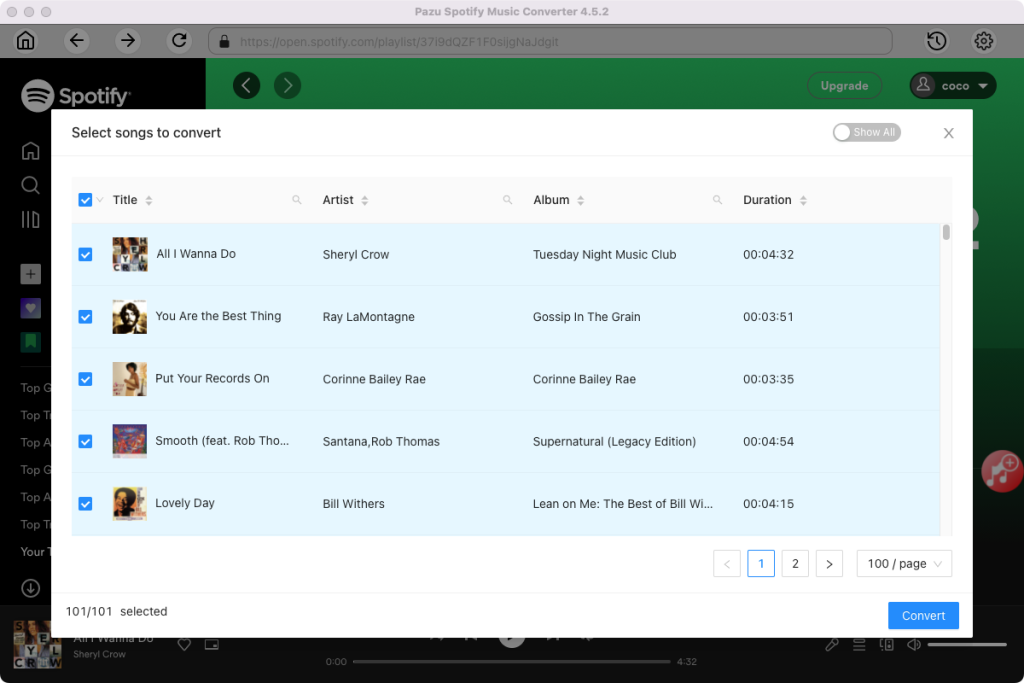Viewport: 1024px width, 683px height.
Task: Click search icon in Album column
Action: (717, 200)
